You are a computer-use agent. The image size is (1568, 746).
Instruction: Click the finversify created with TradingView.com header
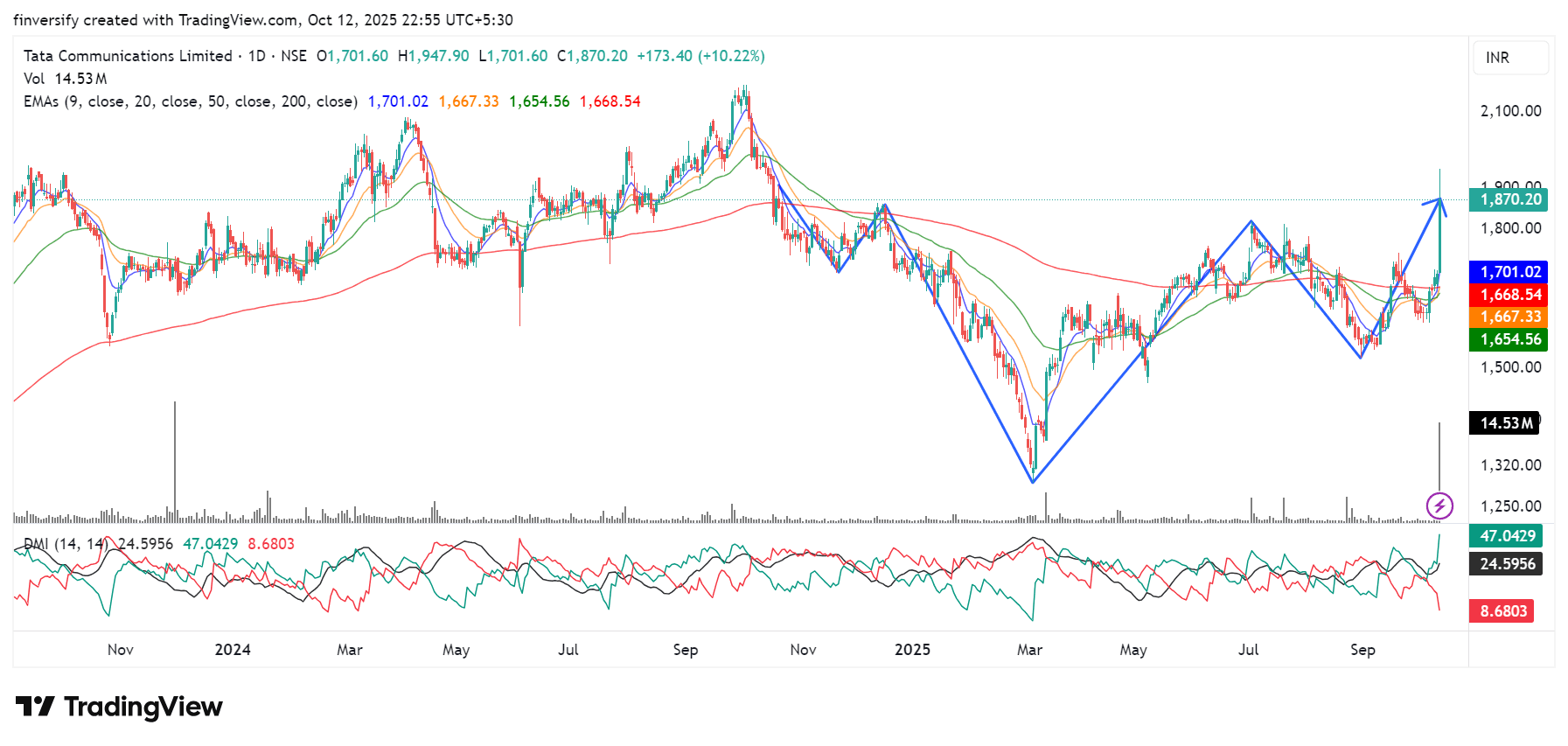(263, 20)
